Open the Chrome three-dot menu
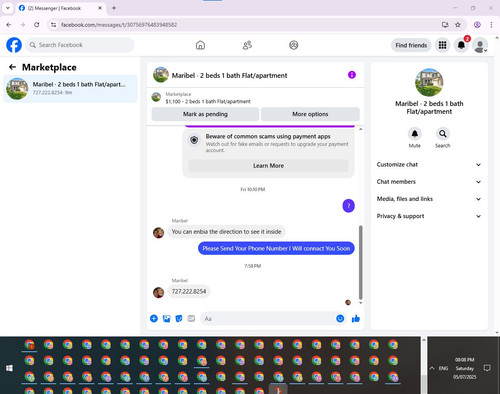The width and height of the screenshot is (500, 394). [x=491, y=25]
